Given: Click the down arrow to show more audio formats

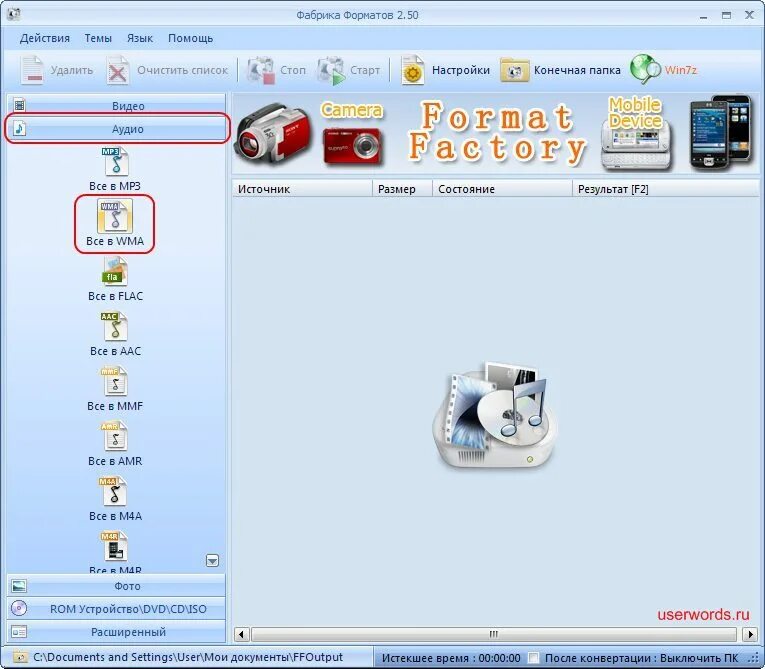Looking at the screenshot, I should tap(212, 561).
